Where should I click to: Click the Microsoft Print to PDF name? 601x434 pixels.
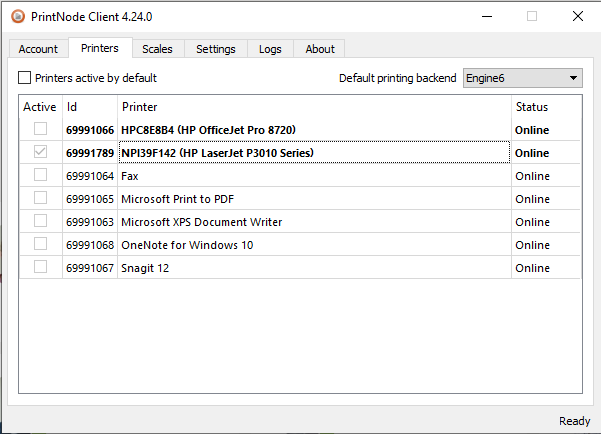[x=177, y=199]
